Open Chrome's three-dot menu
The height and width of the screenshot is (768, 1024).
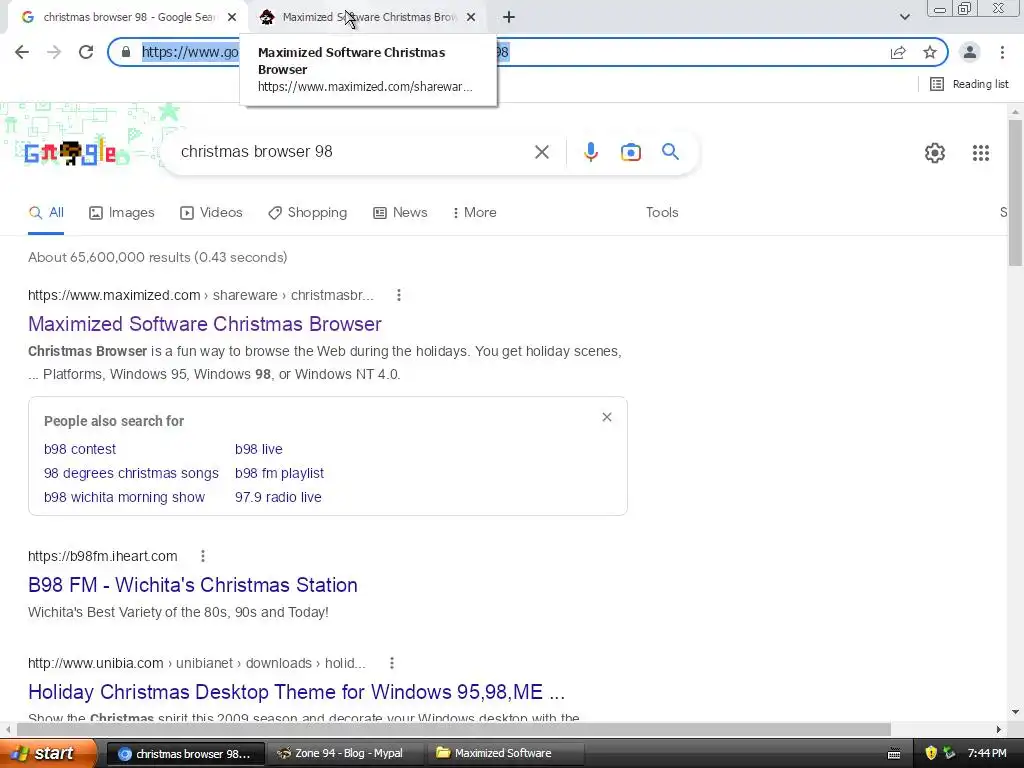point(1002,52)
